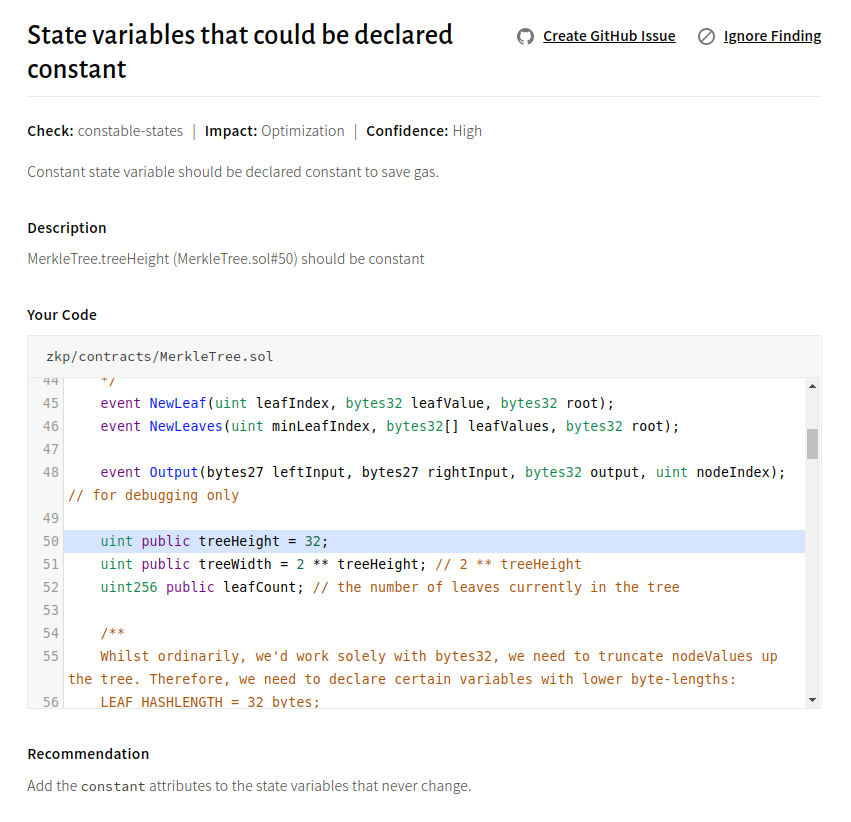The image size is (851, 822).
Task: Click the Impact: Optimization label
Action: (274, 131)
